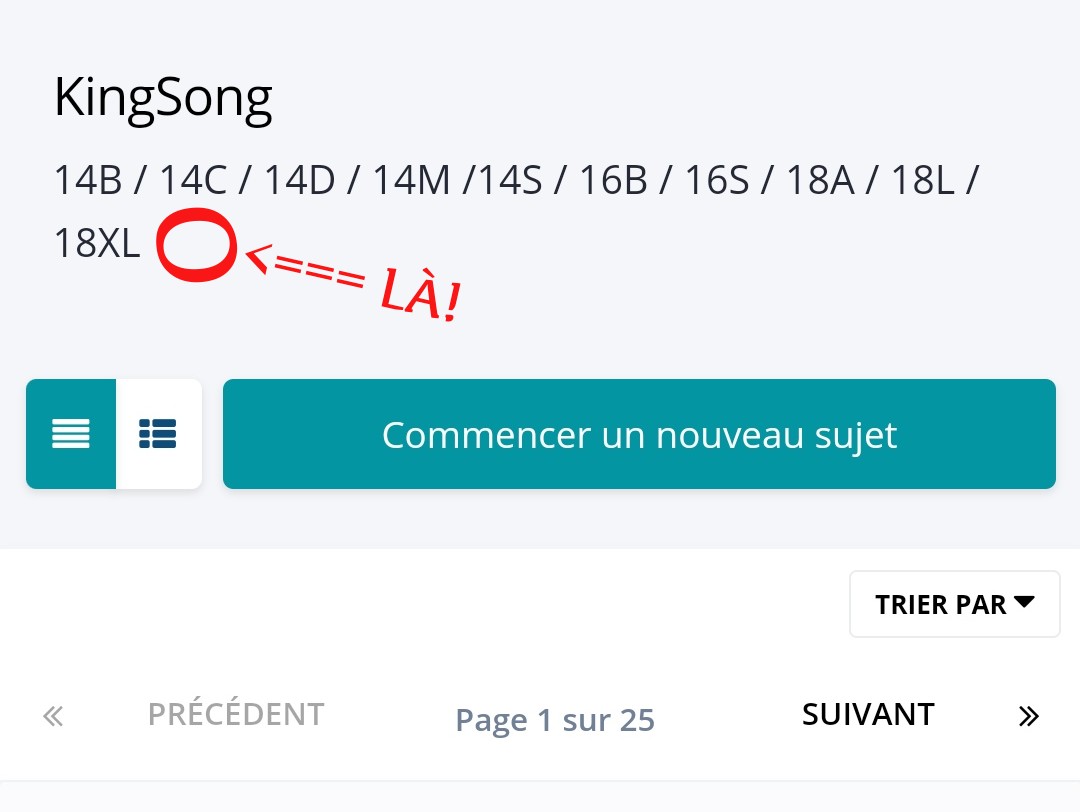
Task: Click the 14B model text
Action: (88, 180)
